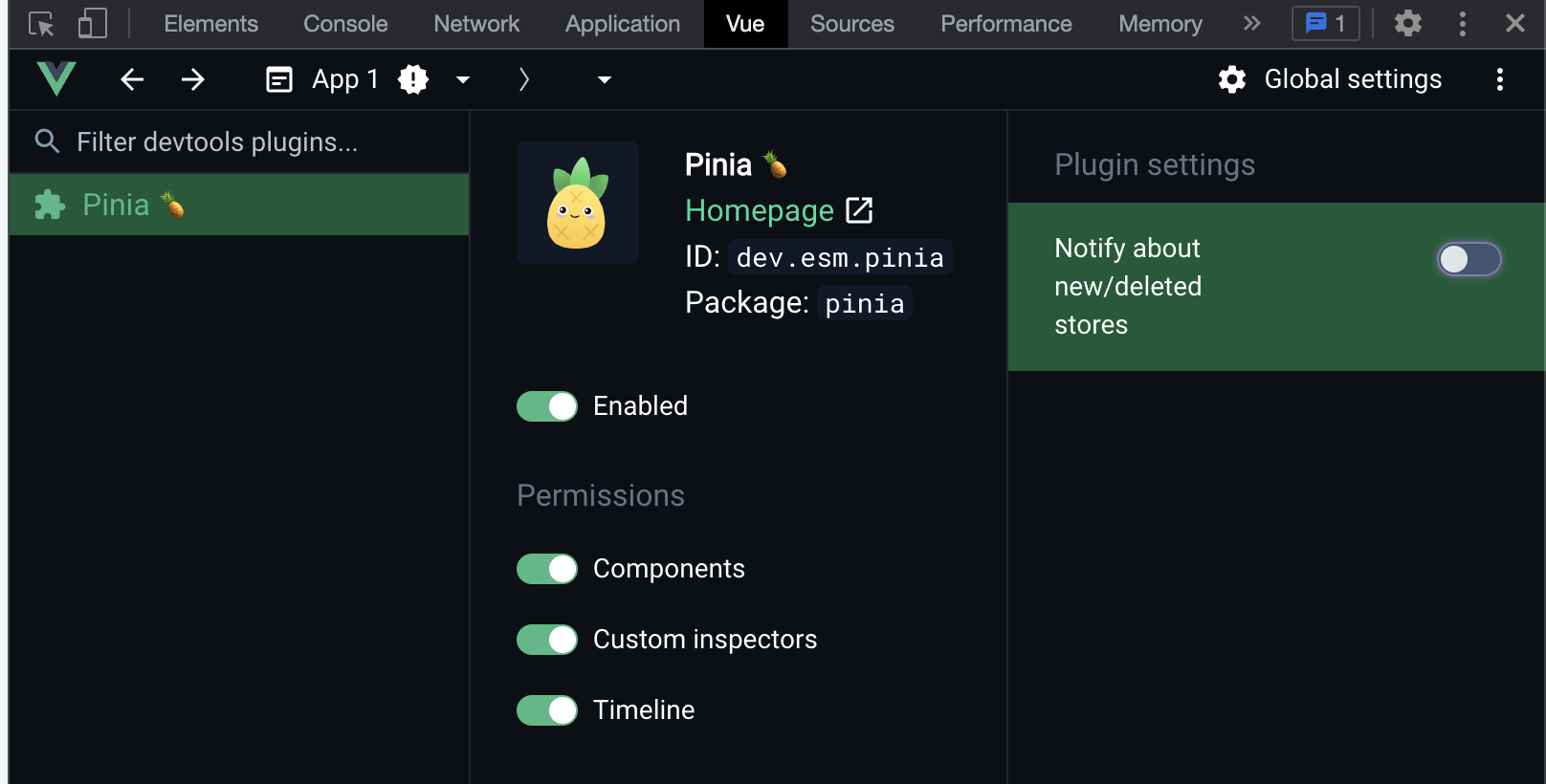1546x784 pixels.
Task: Disable the Pinia plugin Enabled toggle
Action: coord(547,406)
